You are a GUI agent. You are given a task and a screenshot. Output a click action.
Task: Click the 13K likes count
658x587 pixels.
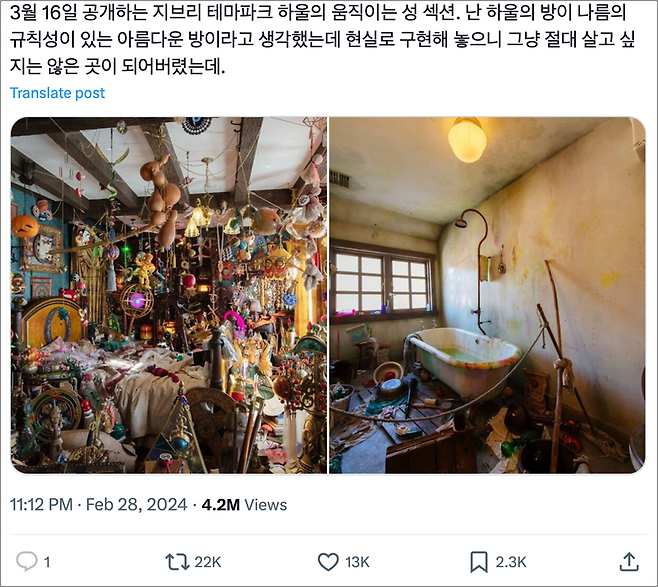click(357, 562)
